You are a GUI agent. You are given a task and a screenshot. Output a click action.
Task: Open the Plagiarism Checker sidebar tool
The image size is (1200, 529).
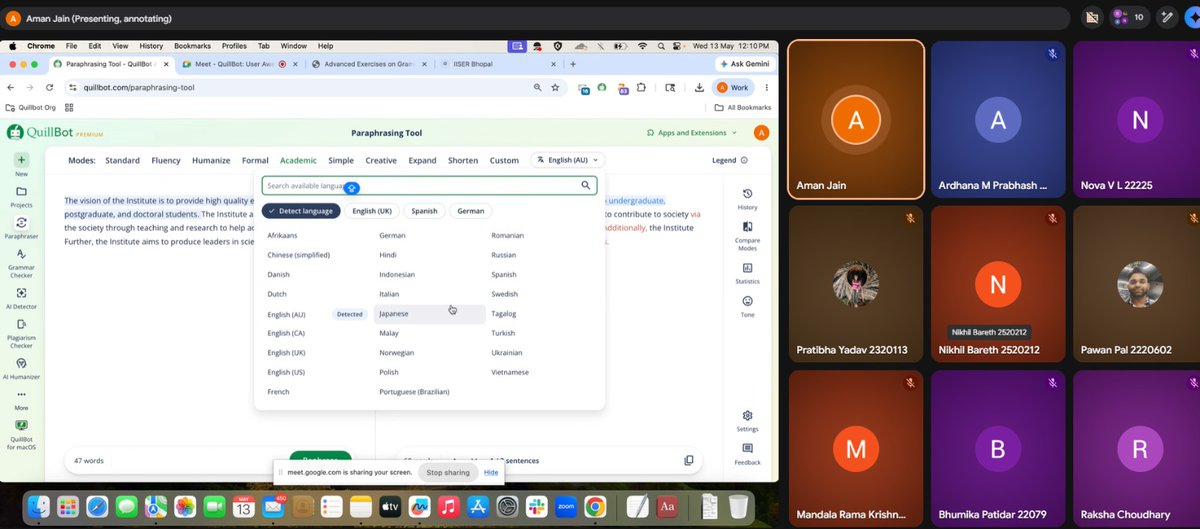pyautogui.click(x=21, y=334)
